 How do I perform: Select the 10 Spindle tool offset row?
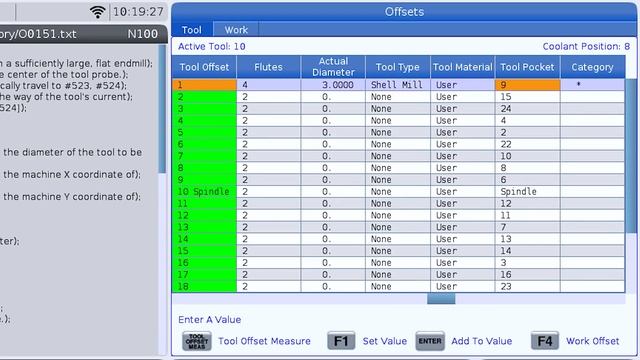click(x=204, y=191)
